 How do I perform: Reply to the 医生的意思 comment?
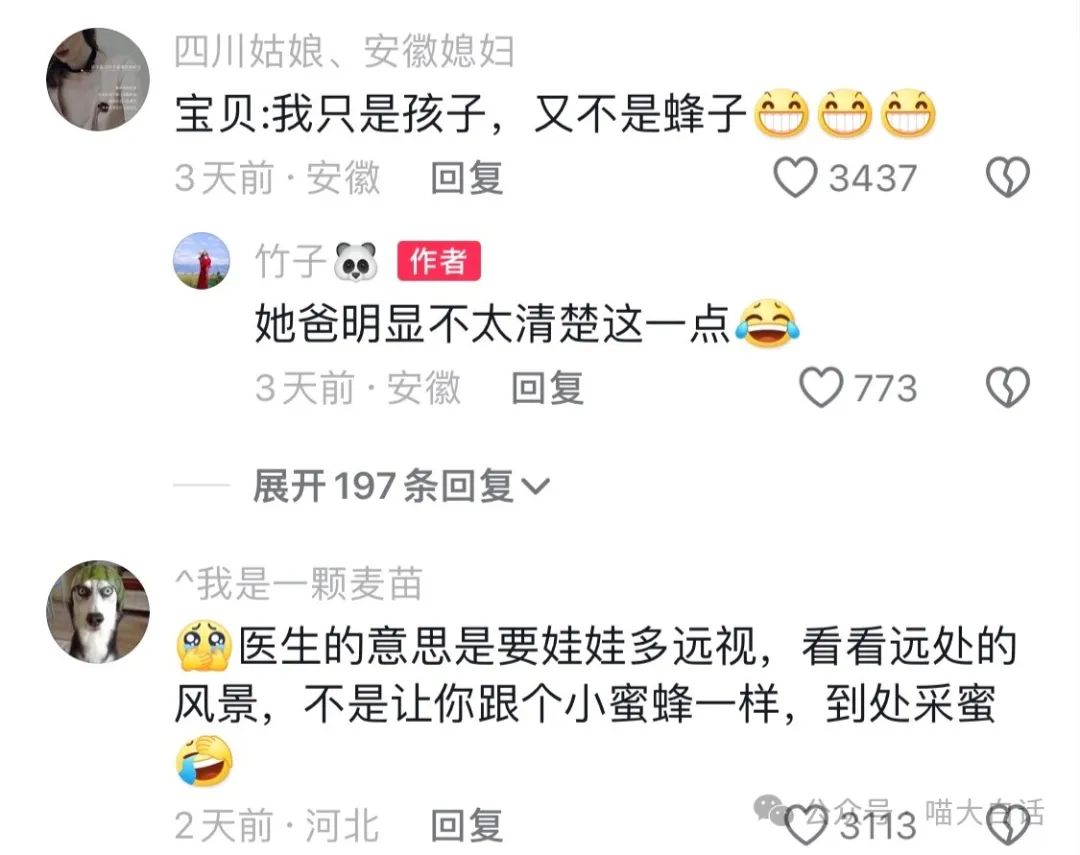click(x=466, y=825)
